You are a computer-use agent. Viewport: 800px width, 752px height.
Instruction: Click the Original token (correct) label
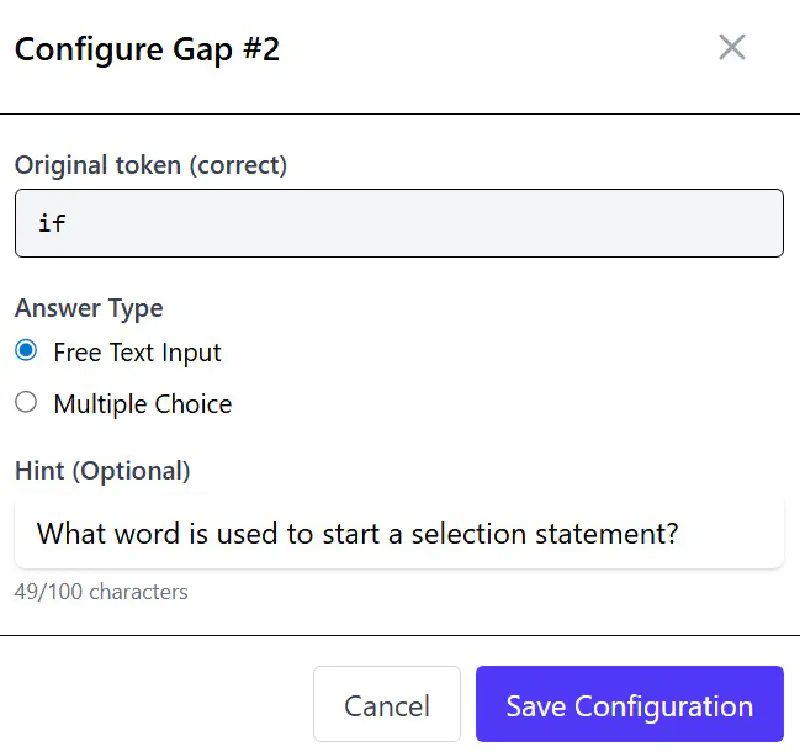click(151, 165)
